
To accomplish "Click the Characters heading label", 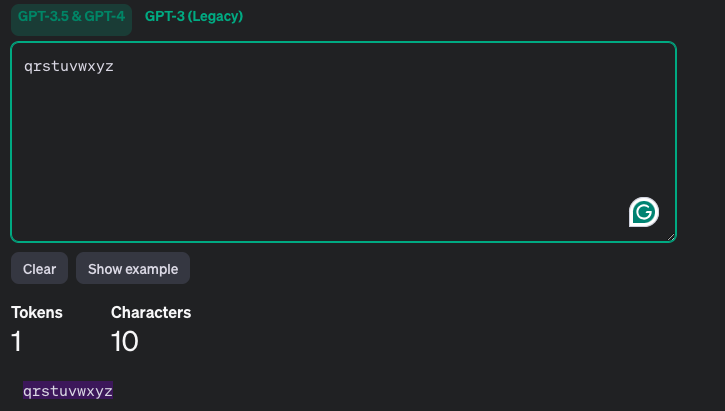I will point(151,312).
